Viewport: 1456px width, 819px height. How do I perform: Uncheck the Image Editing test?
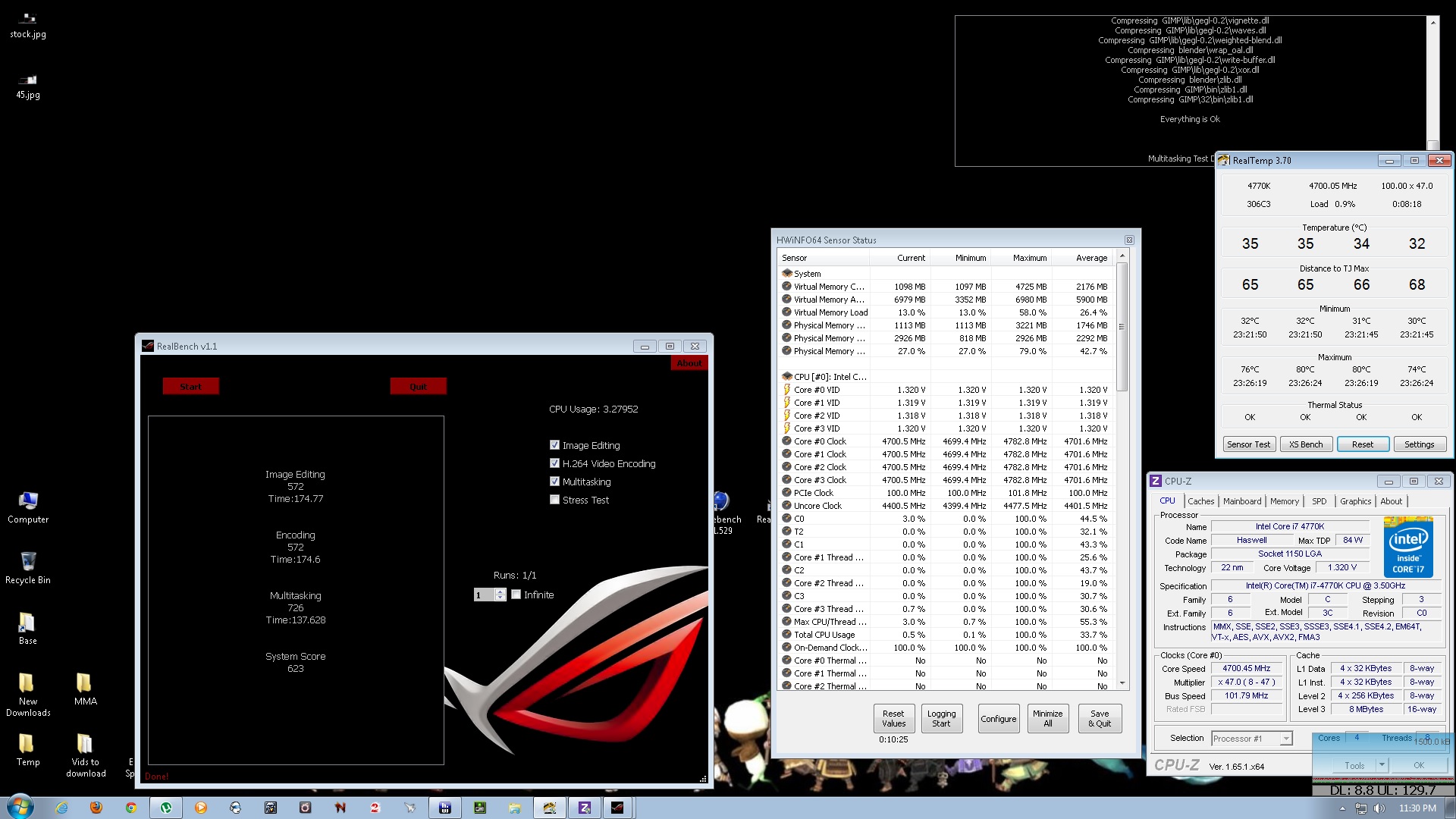click(554, 445)
